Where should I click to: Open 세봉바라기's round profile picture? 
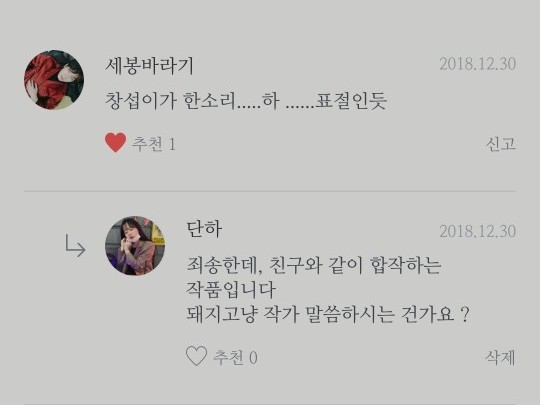click(54, 80)
